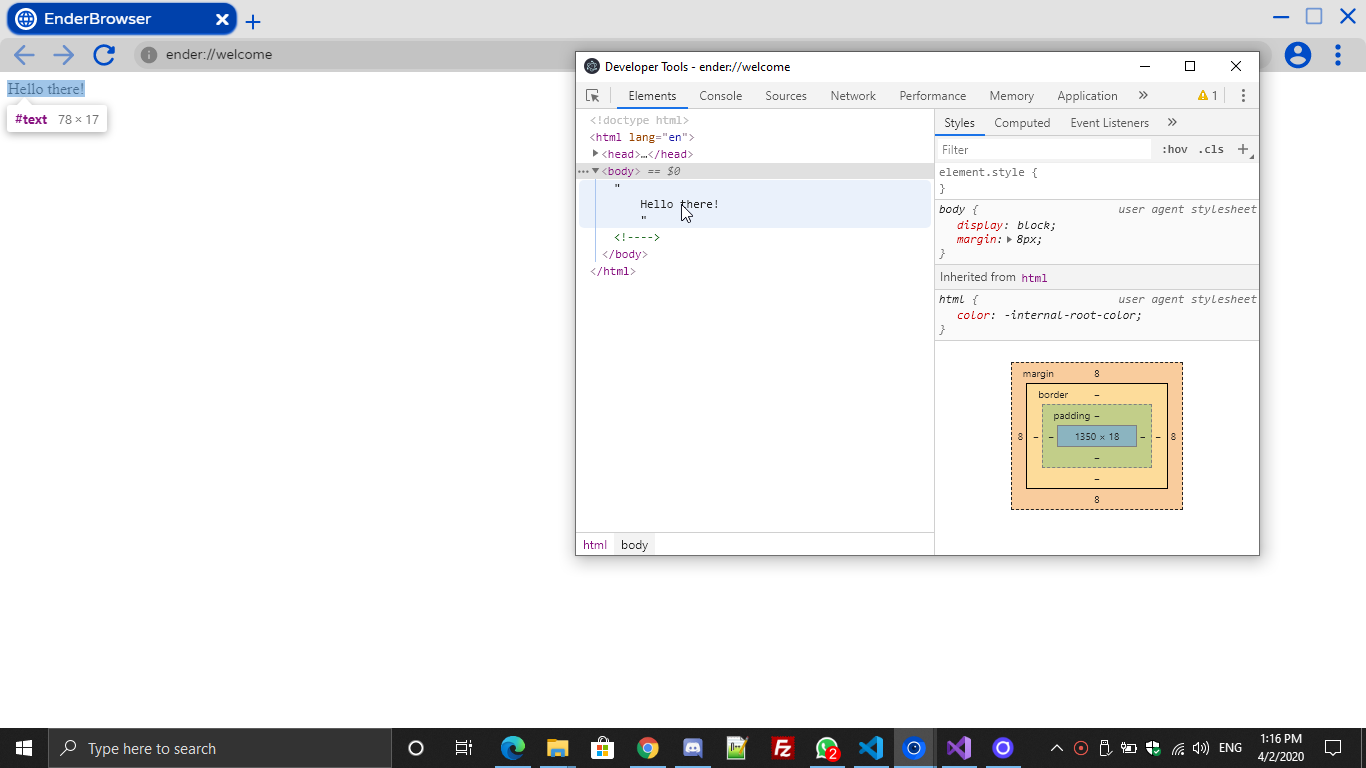Select the closing </html> tag

613,271
